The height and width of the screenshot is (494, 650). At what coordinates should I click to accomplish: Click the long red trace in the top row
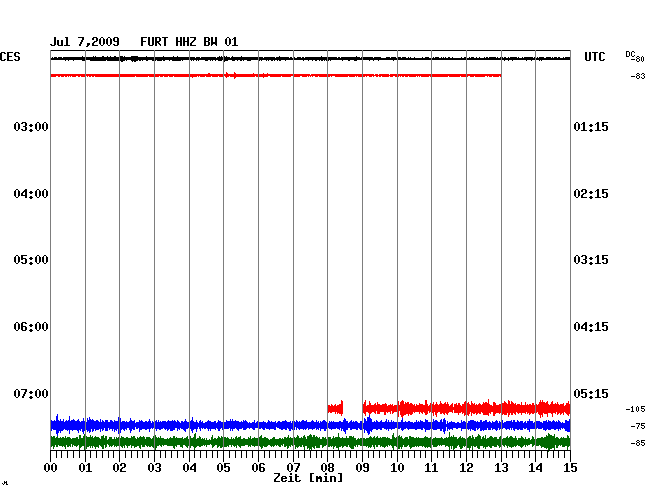276,75
